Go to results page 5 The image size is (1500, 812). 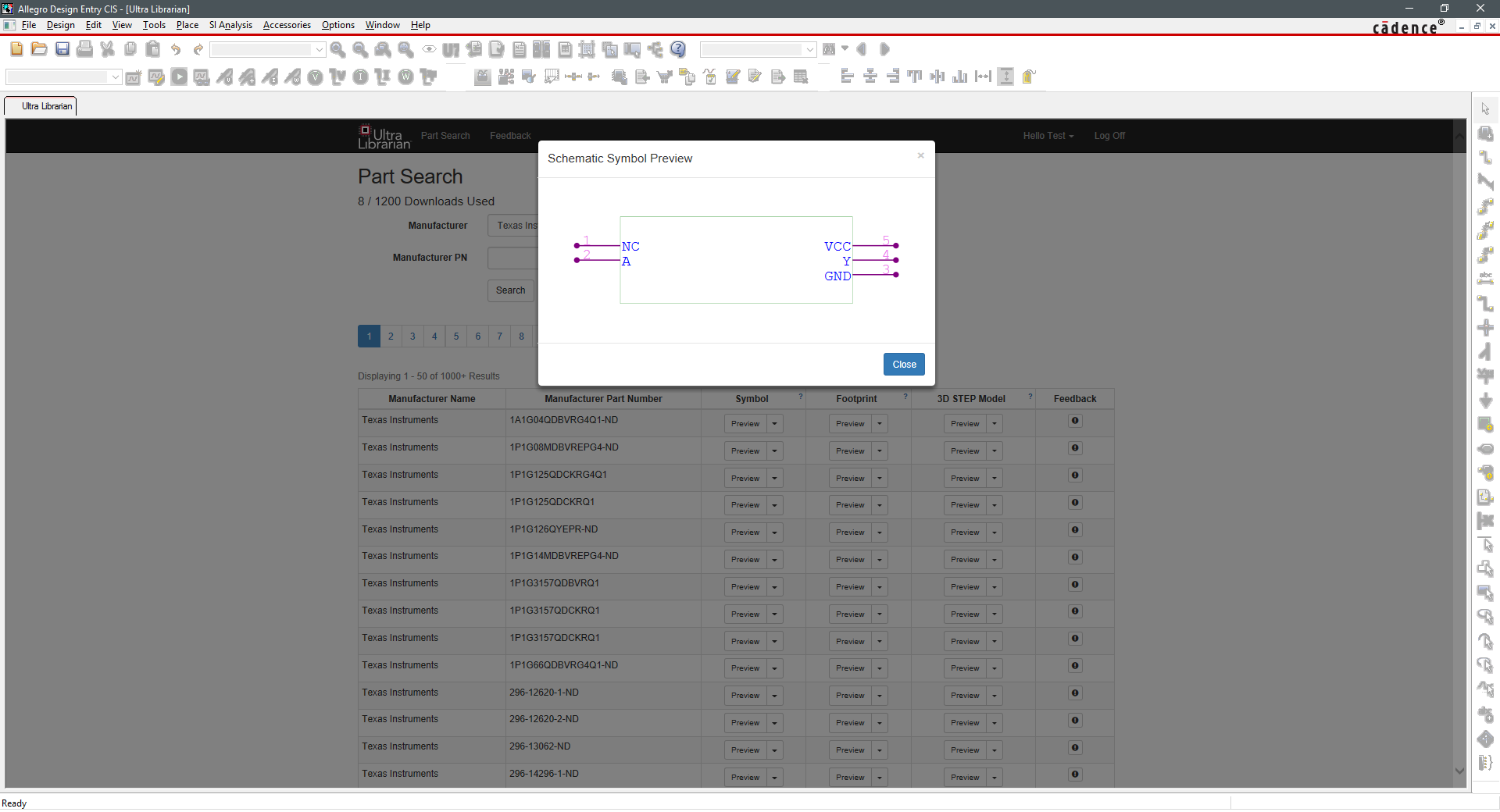pyautogui.click(x=456, y=337)
